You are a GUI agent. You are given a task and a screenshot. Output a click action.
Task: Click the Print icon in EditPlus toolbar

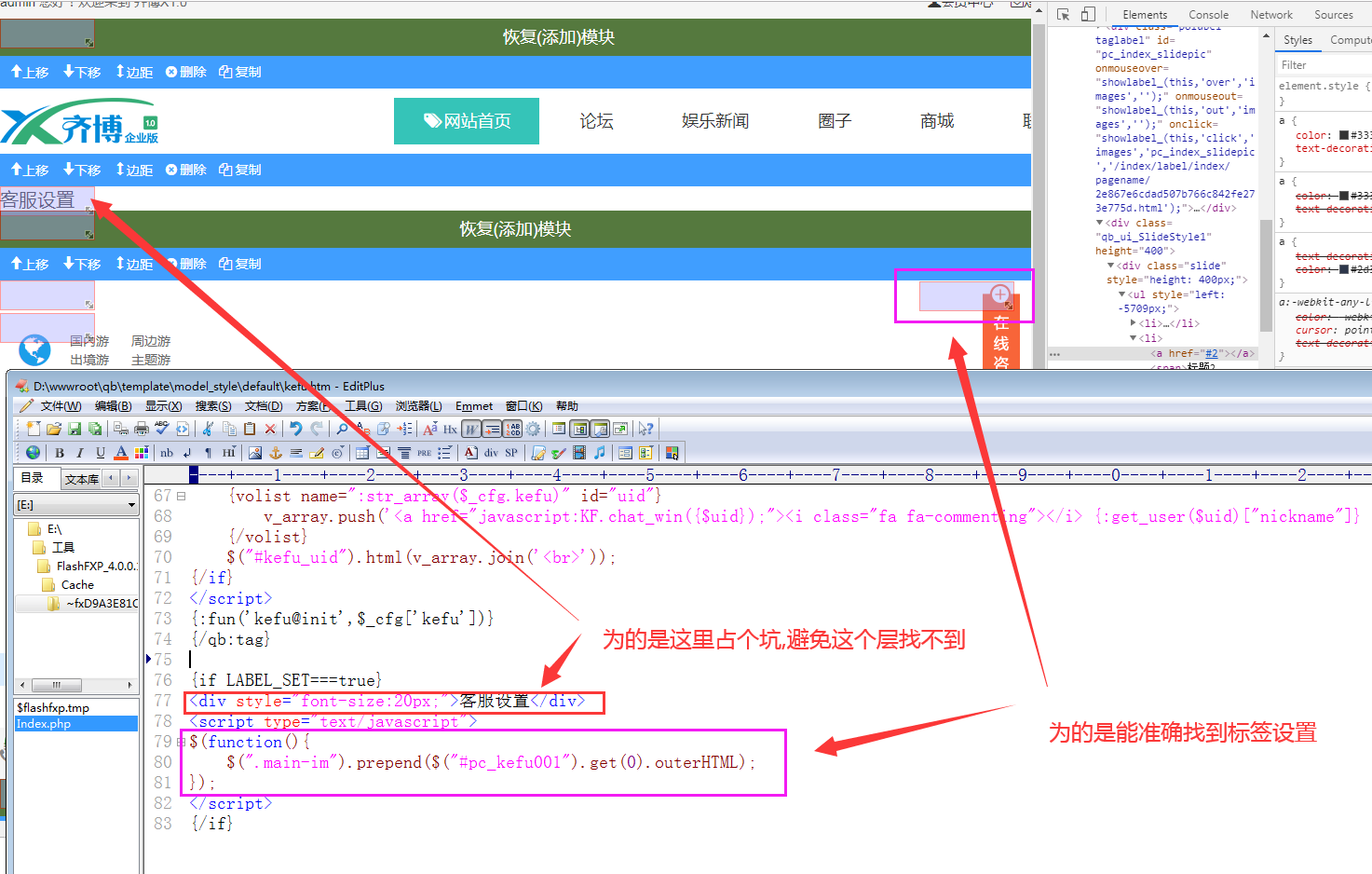[x=142, y=429]
